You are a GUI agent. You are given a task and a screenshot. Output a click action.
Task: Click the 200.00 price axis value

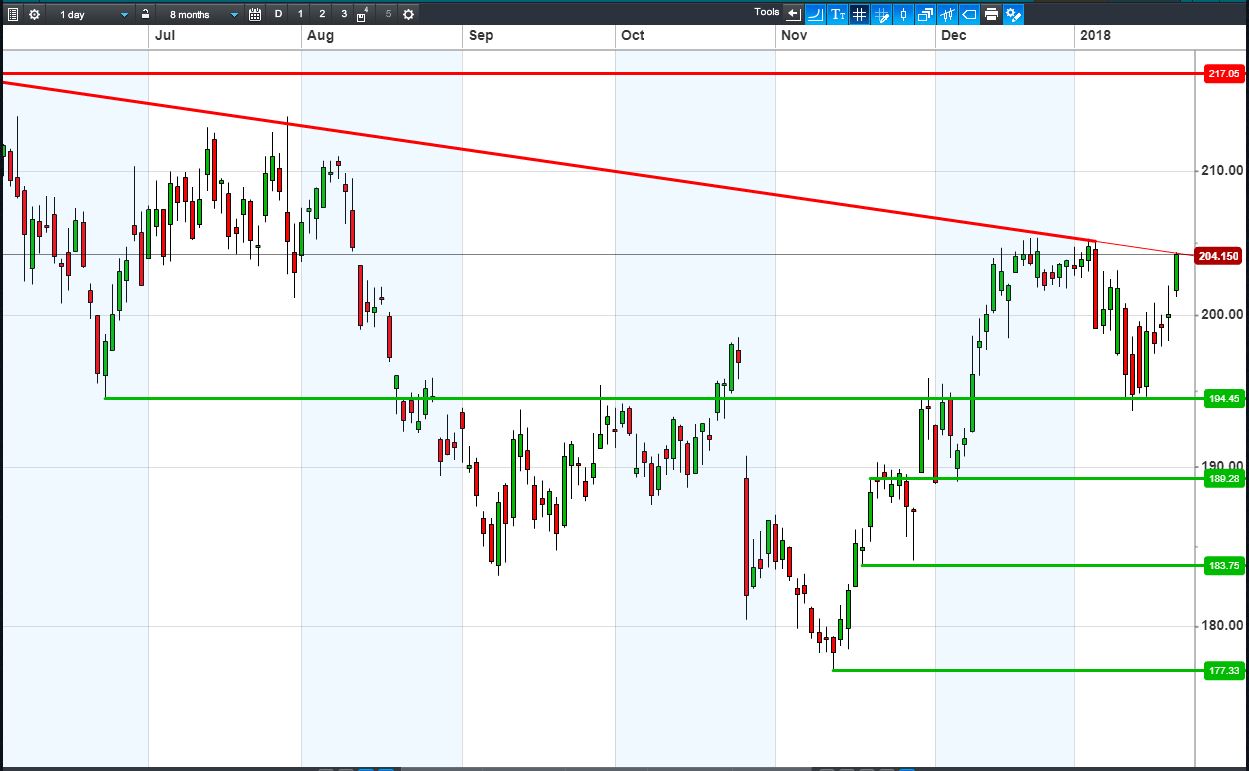point(1222,314)
